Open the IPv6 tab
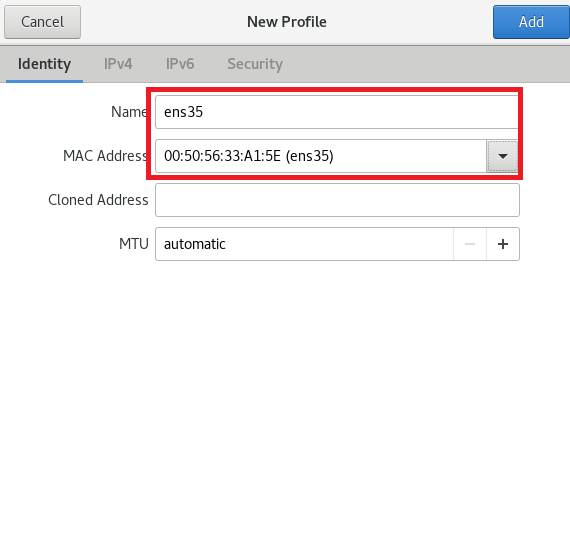570x534 pixels. point(180,64)
